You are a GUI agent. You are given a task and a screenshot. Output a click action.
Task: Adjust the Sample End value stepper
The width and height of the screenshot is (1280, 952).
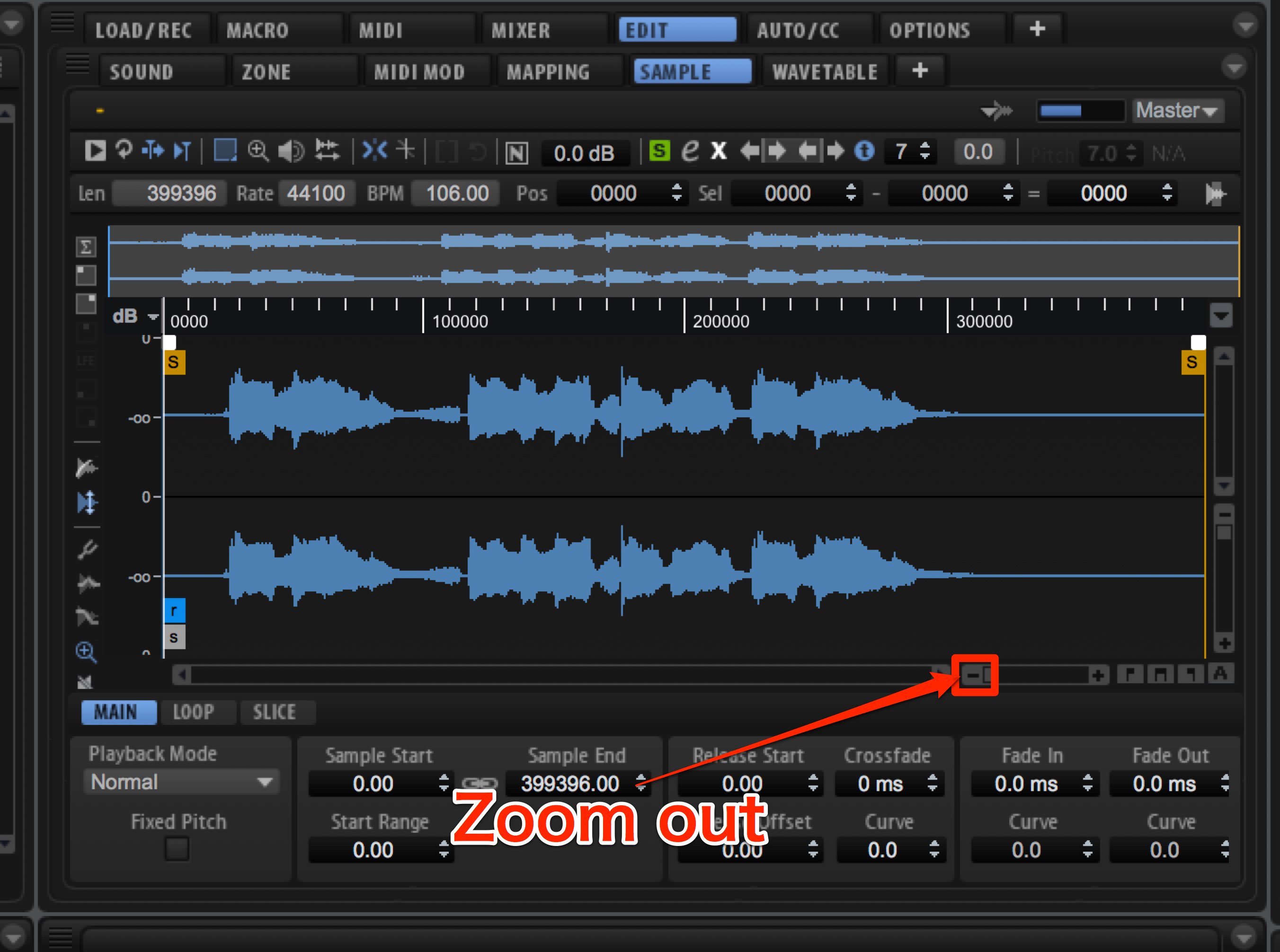coord(640,782)
